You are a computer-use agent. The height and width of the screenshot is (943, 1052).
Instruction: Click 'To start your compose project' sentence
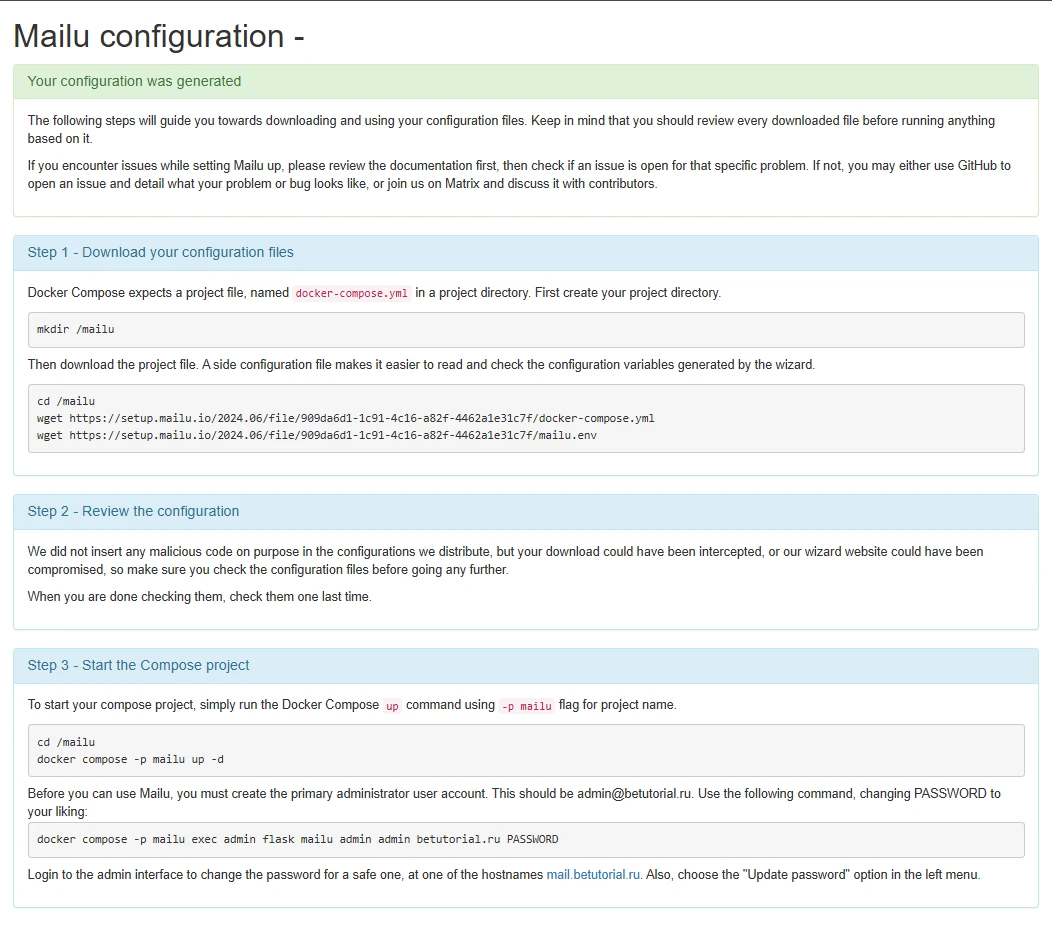(x=352, y=705)
